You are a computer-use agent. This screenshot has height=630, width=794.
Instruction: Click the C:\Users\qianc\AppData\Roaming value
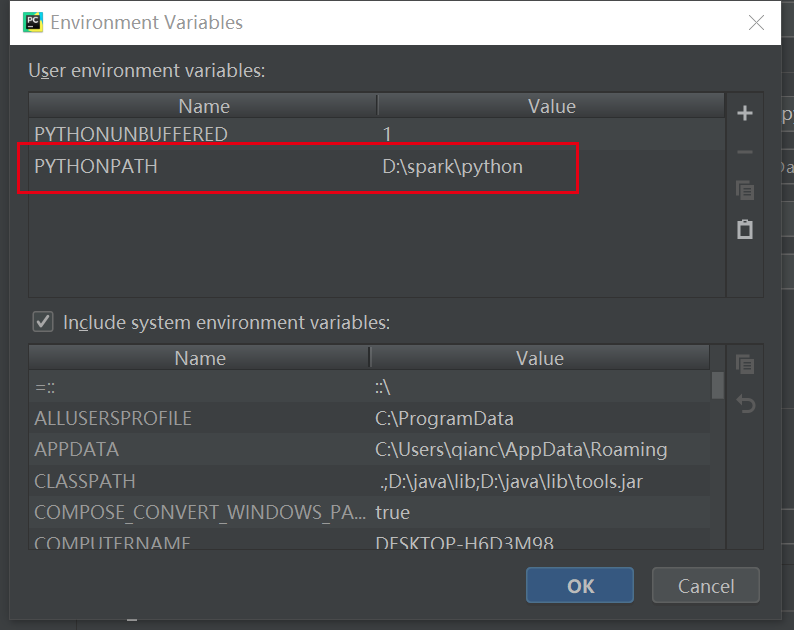tap(521, 450)
